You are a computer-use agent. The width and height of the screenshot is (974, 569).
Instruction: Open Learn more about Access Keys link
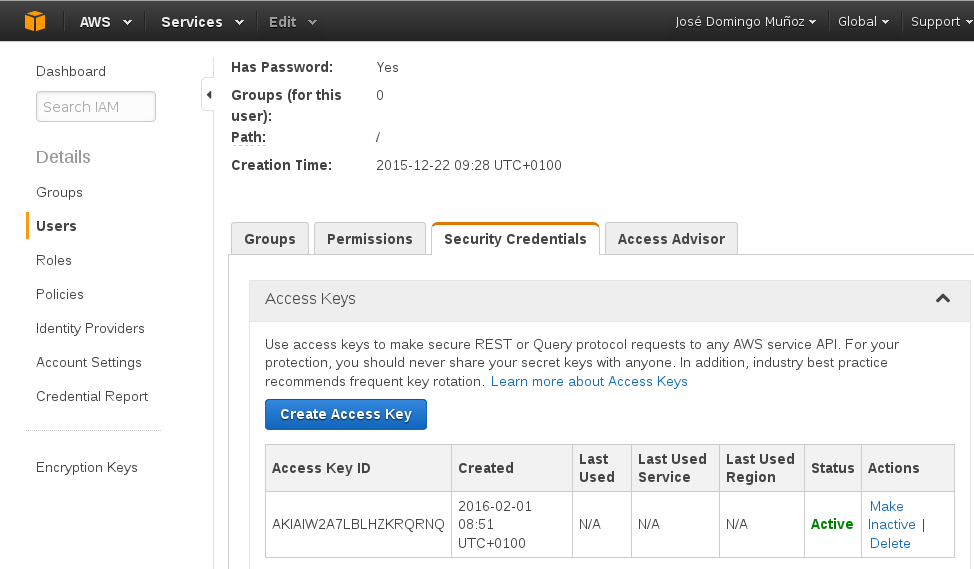589,381
